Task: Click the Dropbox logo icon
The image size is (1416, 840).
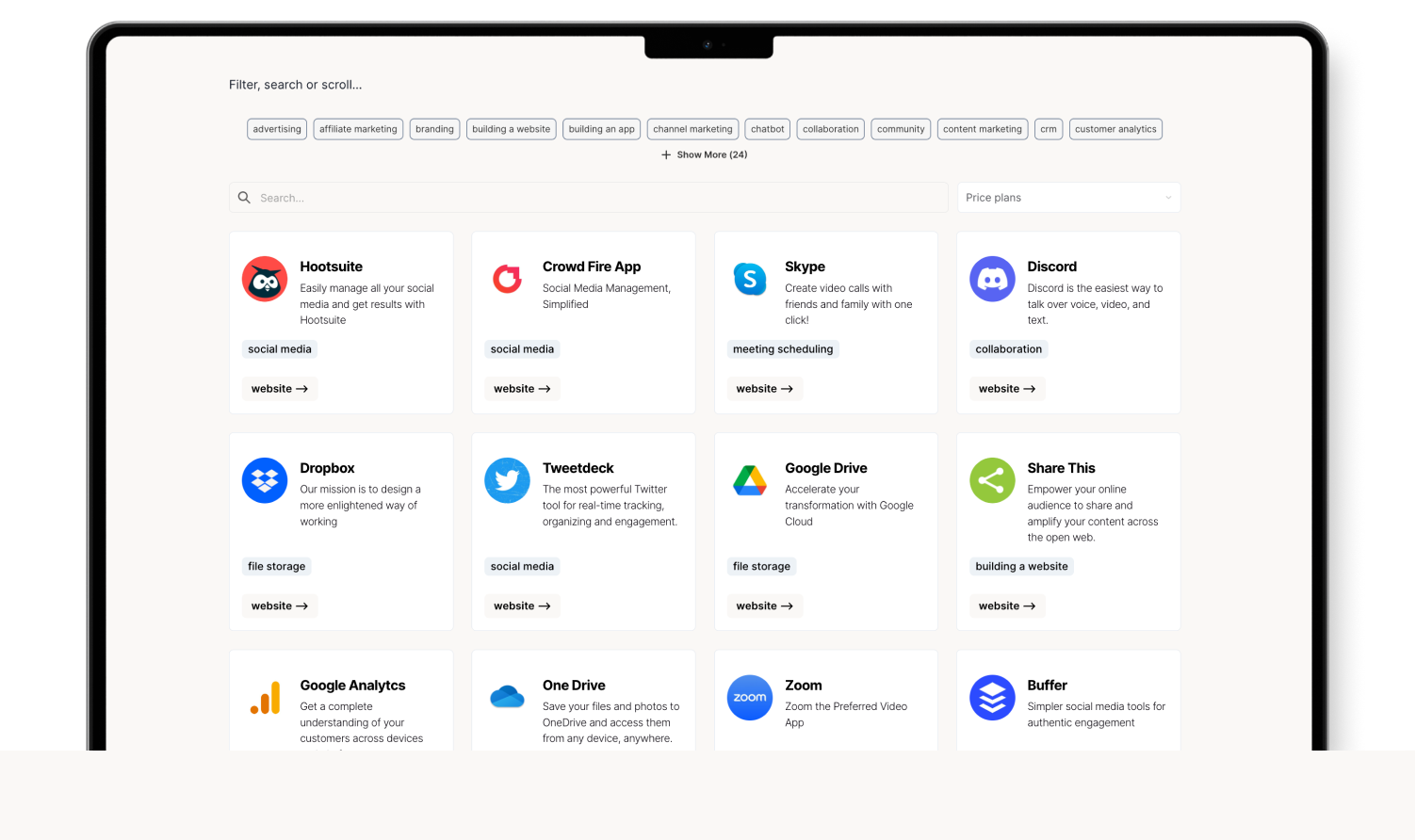Action: coord(265,480)
